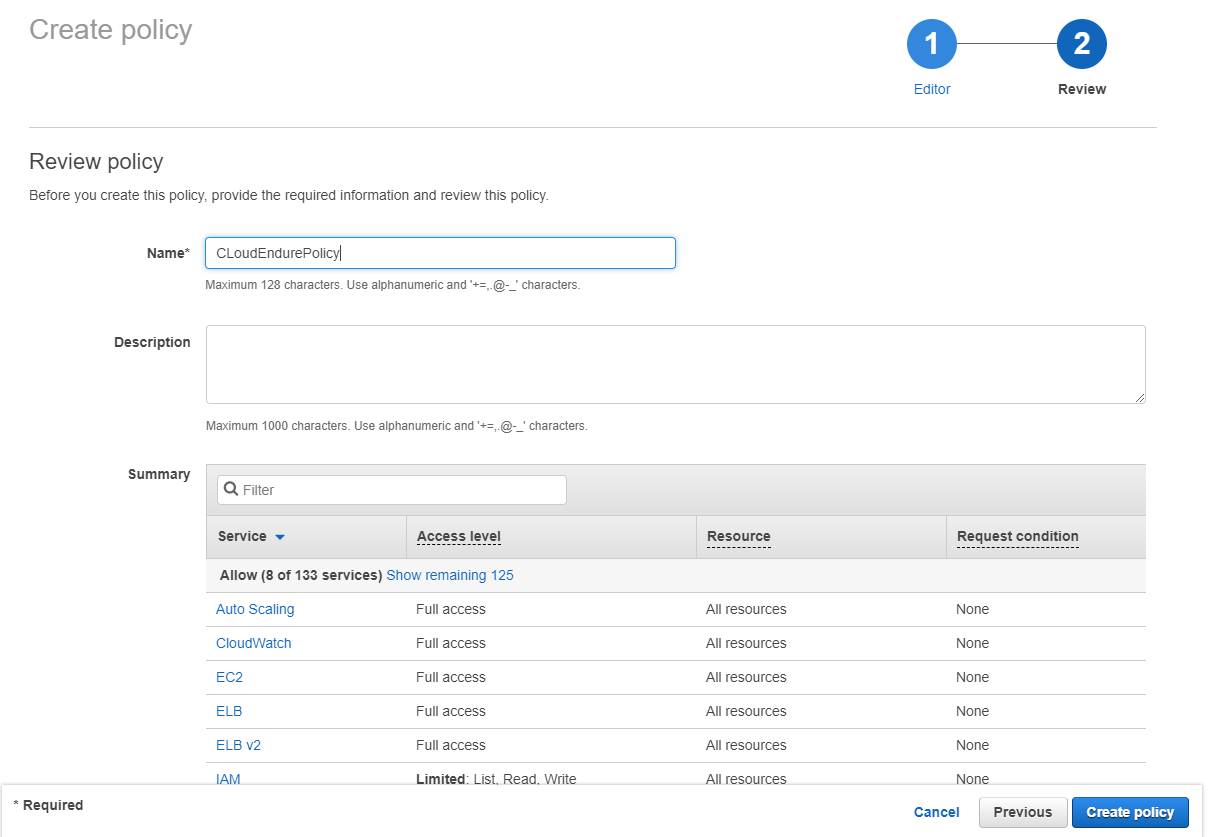Open the EC2 service link
Screen dimensions: 1210x837
point(229,677)
